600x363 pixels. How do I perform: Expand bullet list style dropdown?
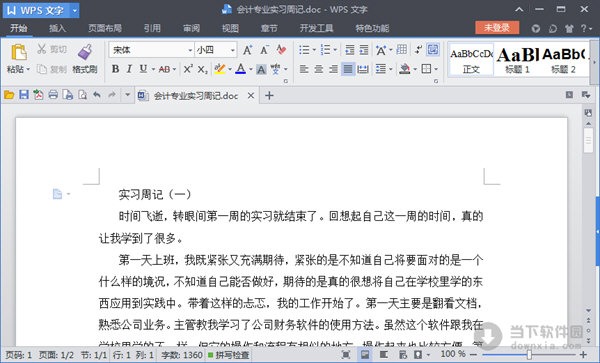click(x=314, y=50)
